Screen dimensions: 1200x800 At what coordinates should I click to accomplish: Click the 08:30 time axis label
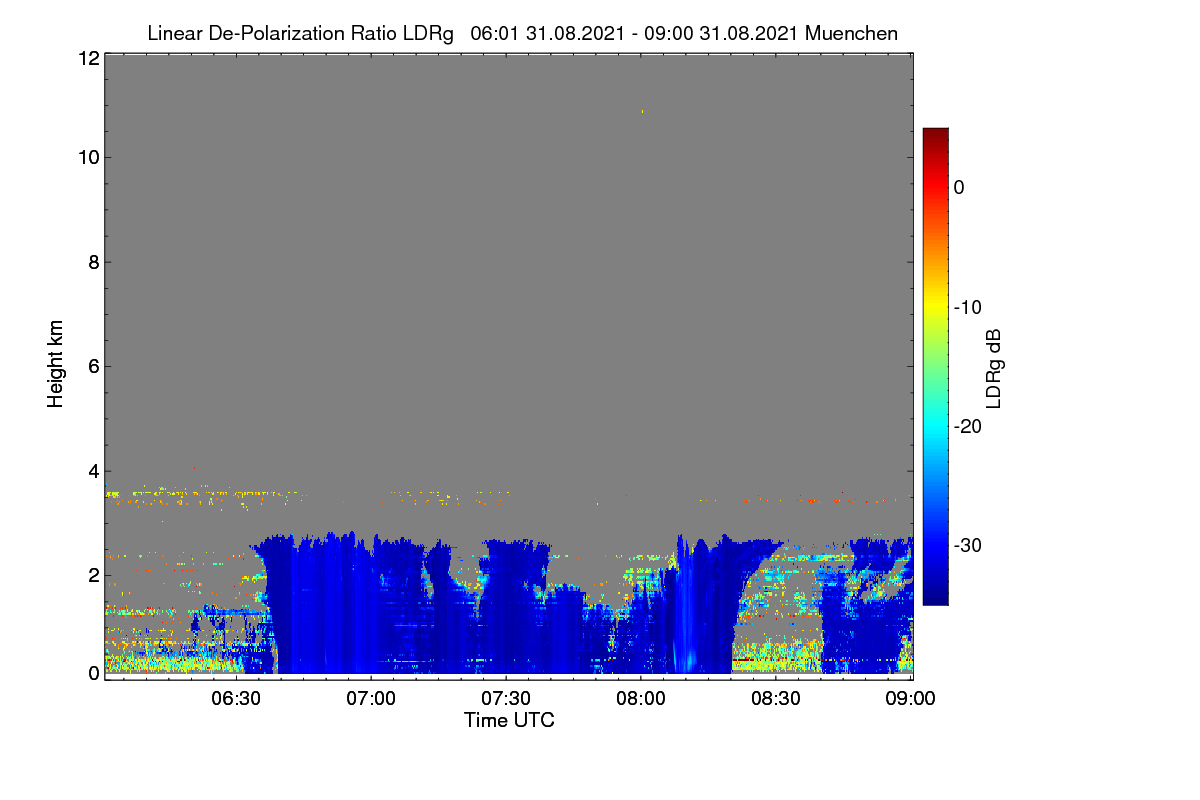click(x=776, y=698)
